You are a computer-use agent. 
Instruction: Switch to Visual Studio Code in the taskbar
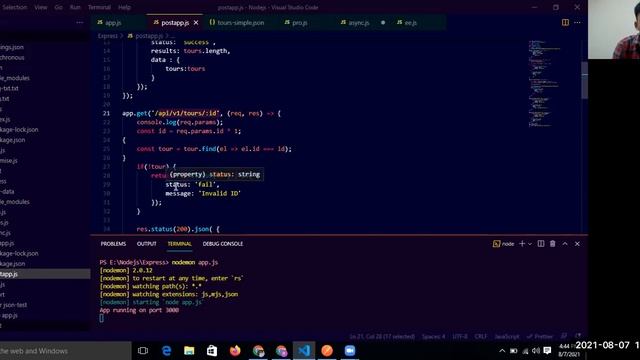pos(304,351)
